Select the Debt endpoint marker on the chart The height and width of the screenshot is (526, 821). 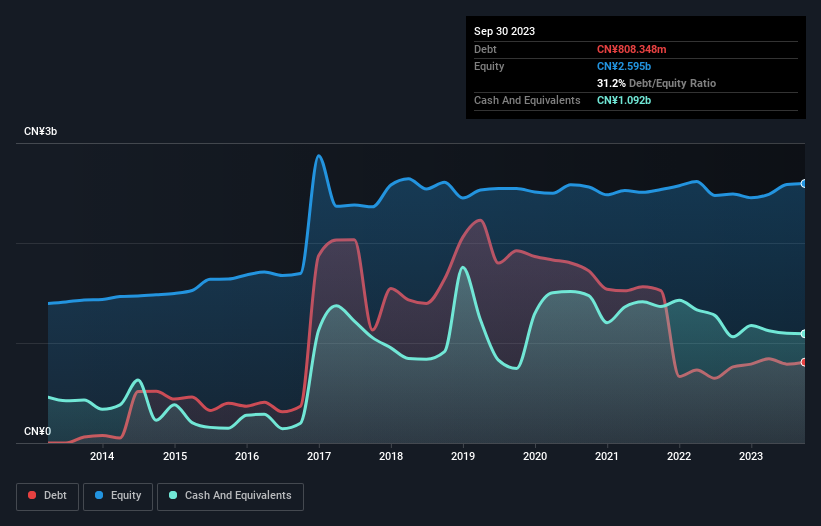point(804,362)
